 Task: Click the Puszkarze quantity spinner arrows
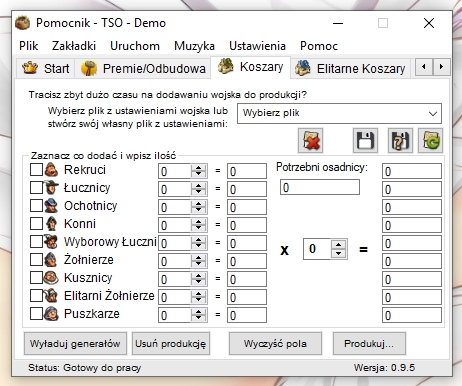coord(199,315)
